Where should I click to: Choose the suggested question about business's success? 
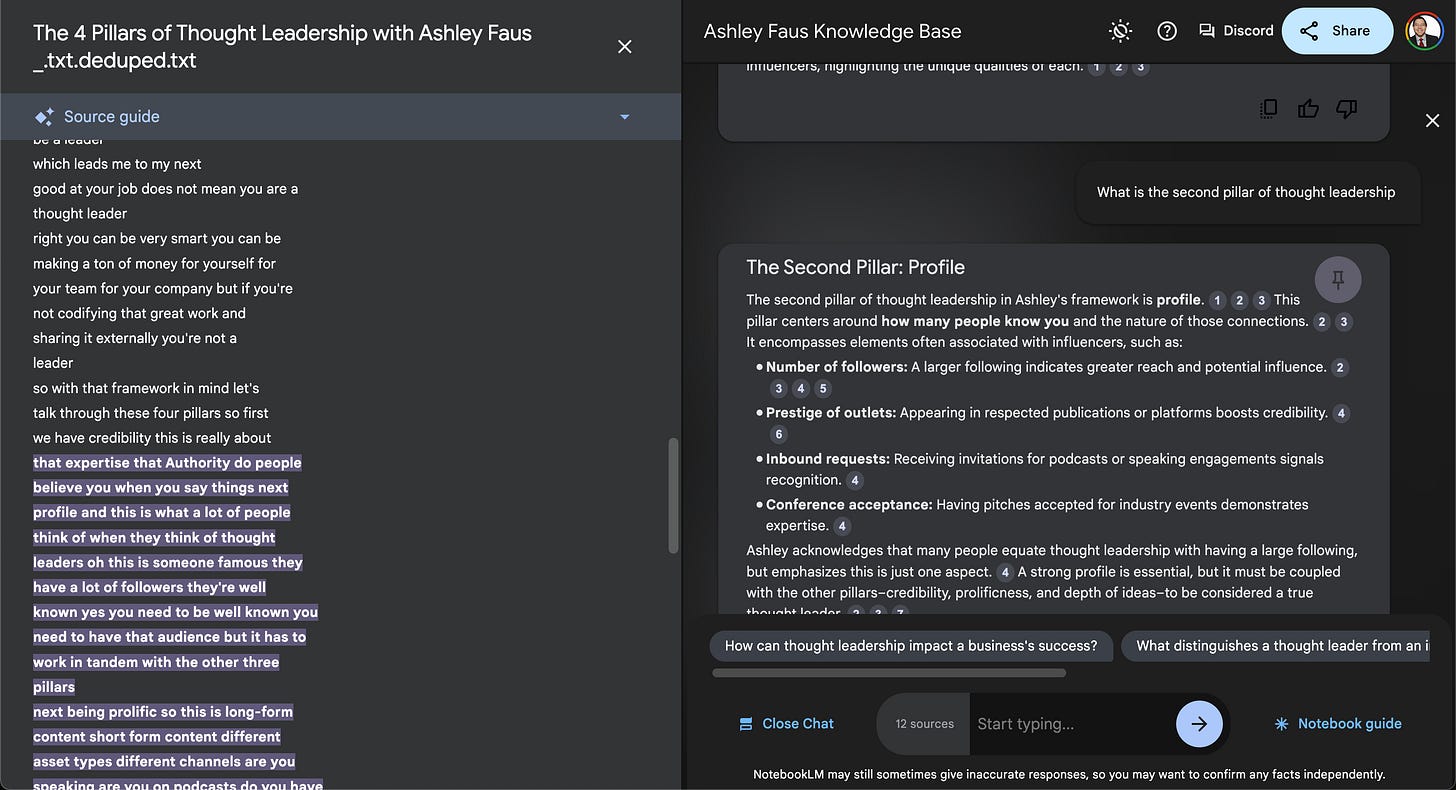(x=911, y=646)
